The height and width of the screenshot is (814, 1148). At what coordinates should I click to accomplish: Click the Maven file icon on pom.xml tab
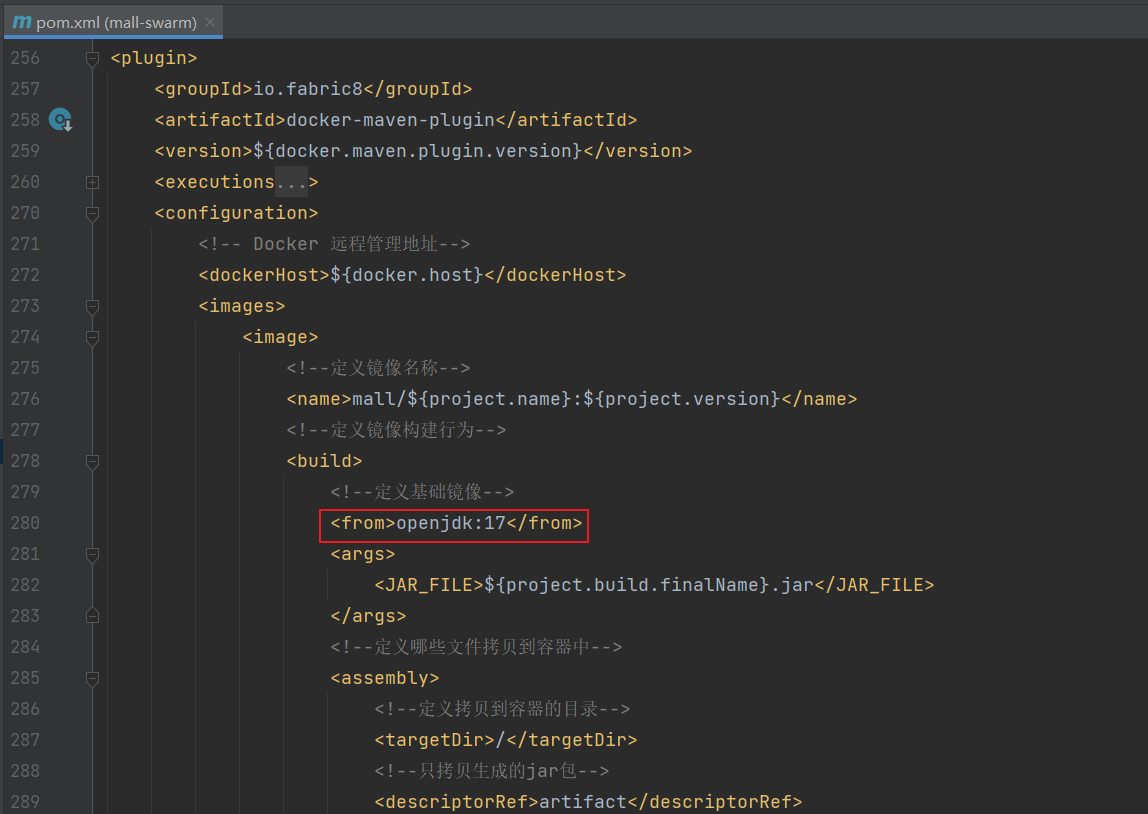[x=21, y=22]
